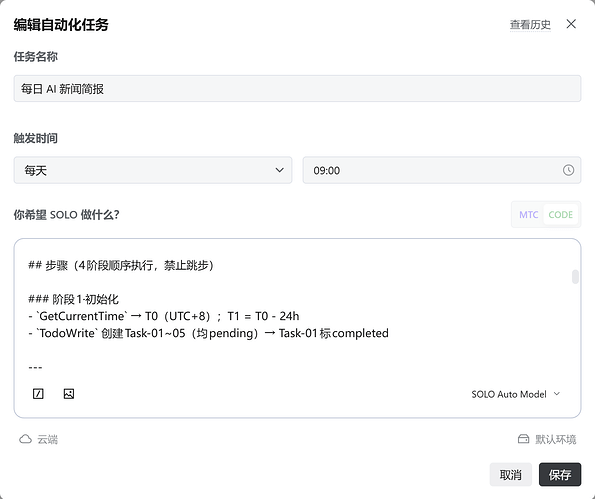The height and width of the screenshot is (499, 595).
Task: Close the edit automation dialog
Action: (x=571, y=24)
